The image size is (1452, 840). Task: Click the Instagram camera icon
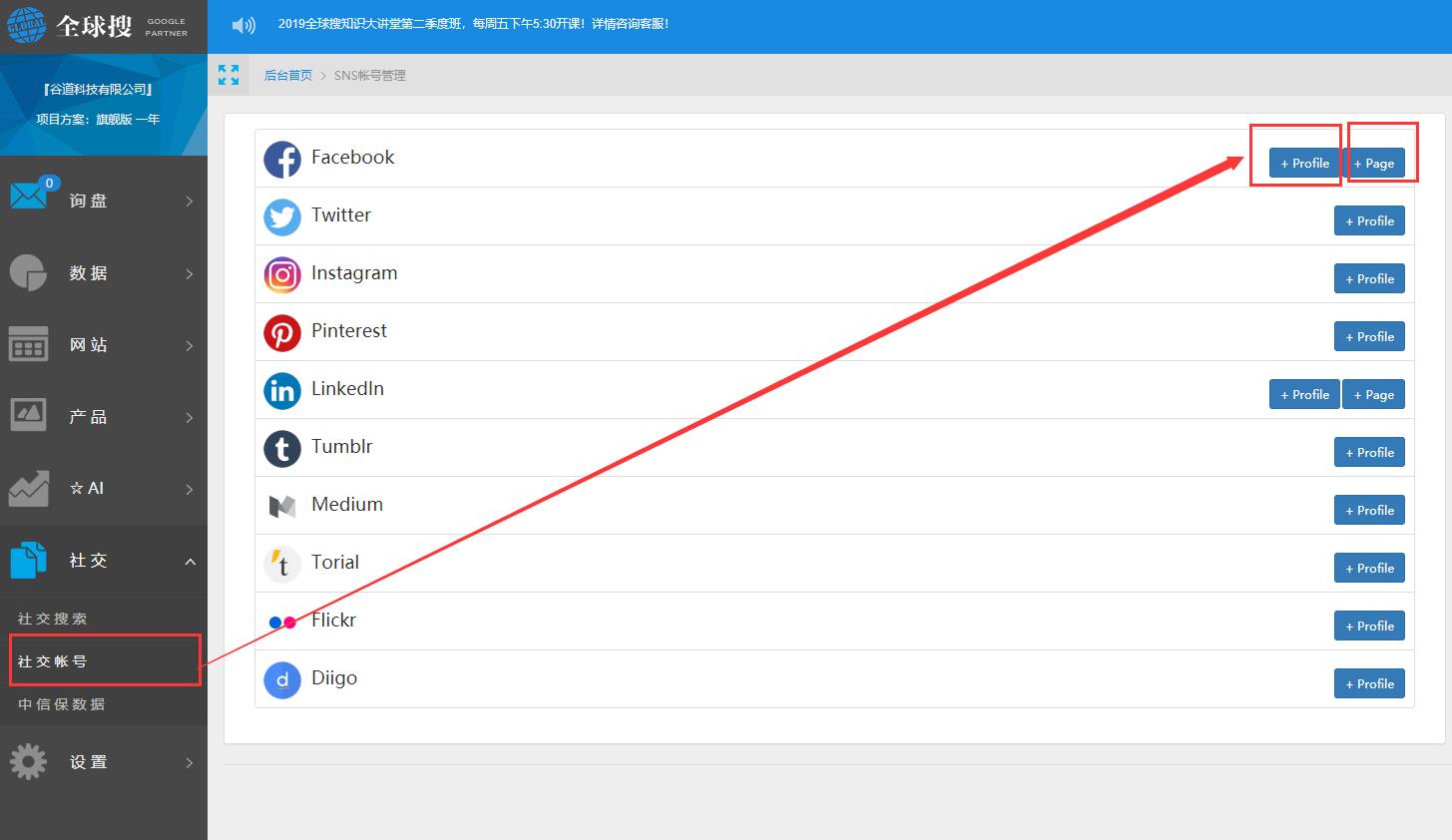click(282, 274)
